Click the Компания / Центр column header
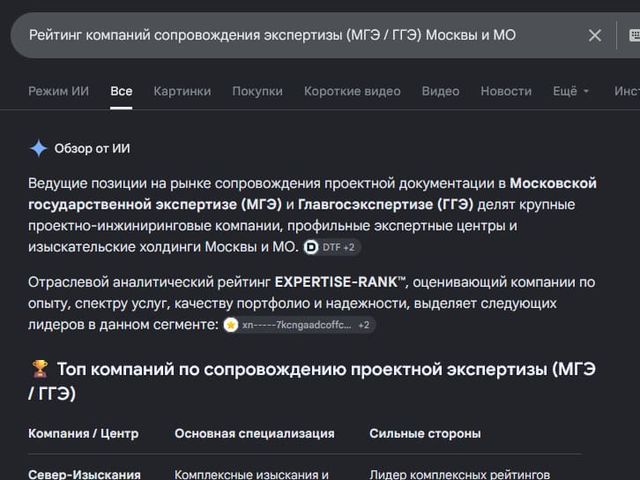The image size is (640, 480). click(83, 433)
